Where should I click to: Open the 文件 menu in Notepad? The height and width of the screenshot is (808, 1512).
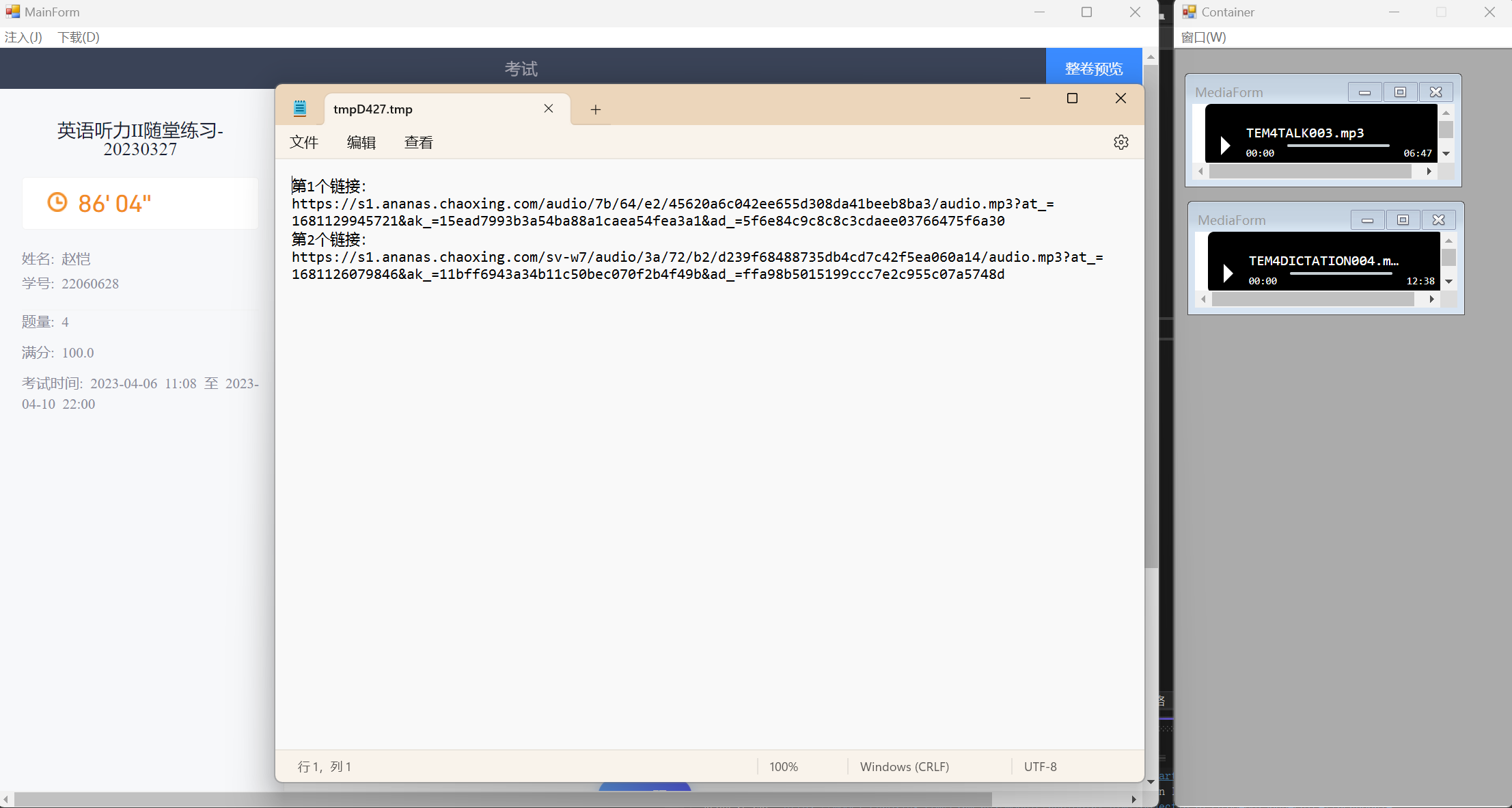tap(304, 142)
